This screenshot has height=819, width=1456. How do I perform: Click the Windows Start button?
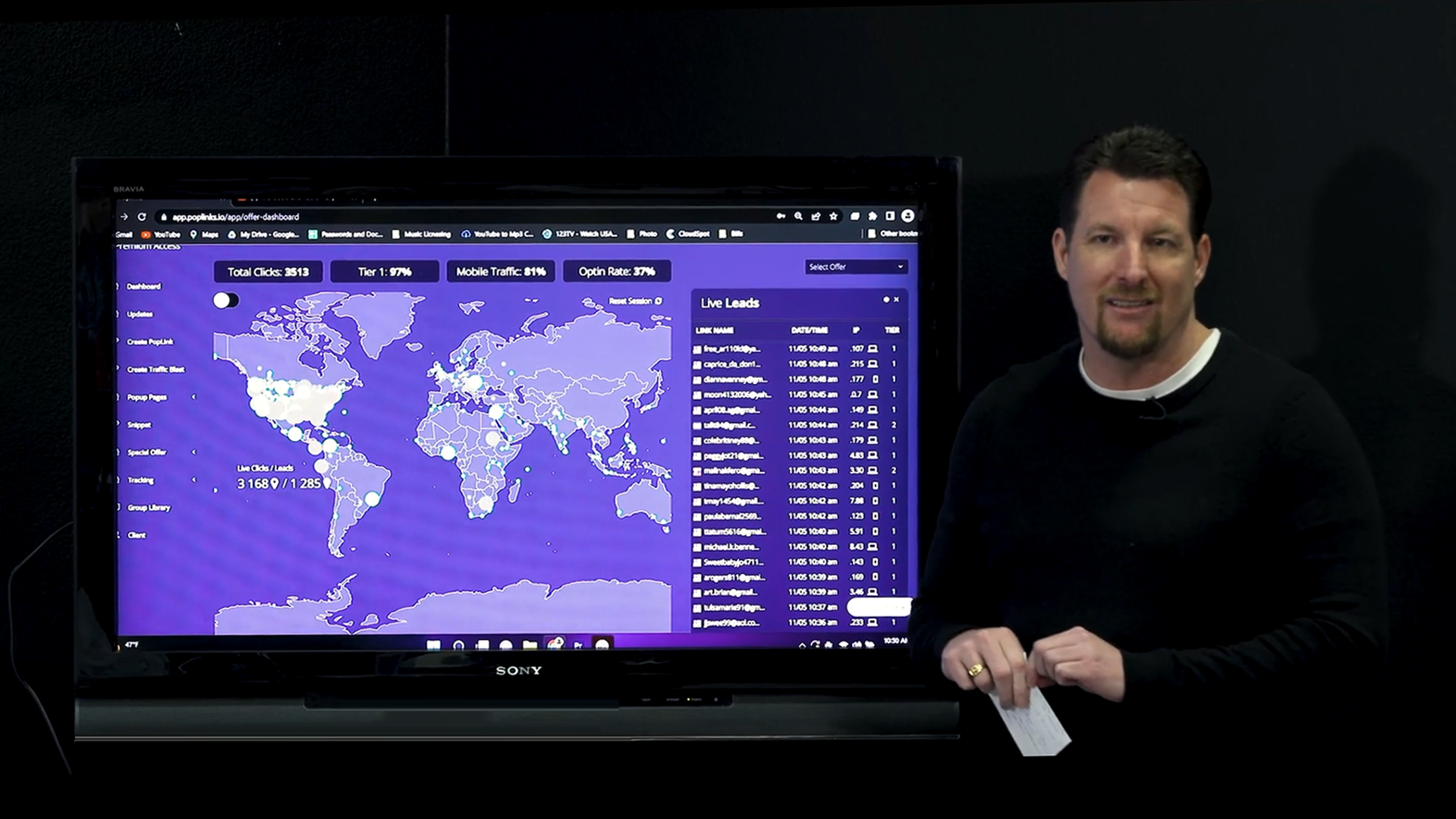(x=433, y=645)
